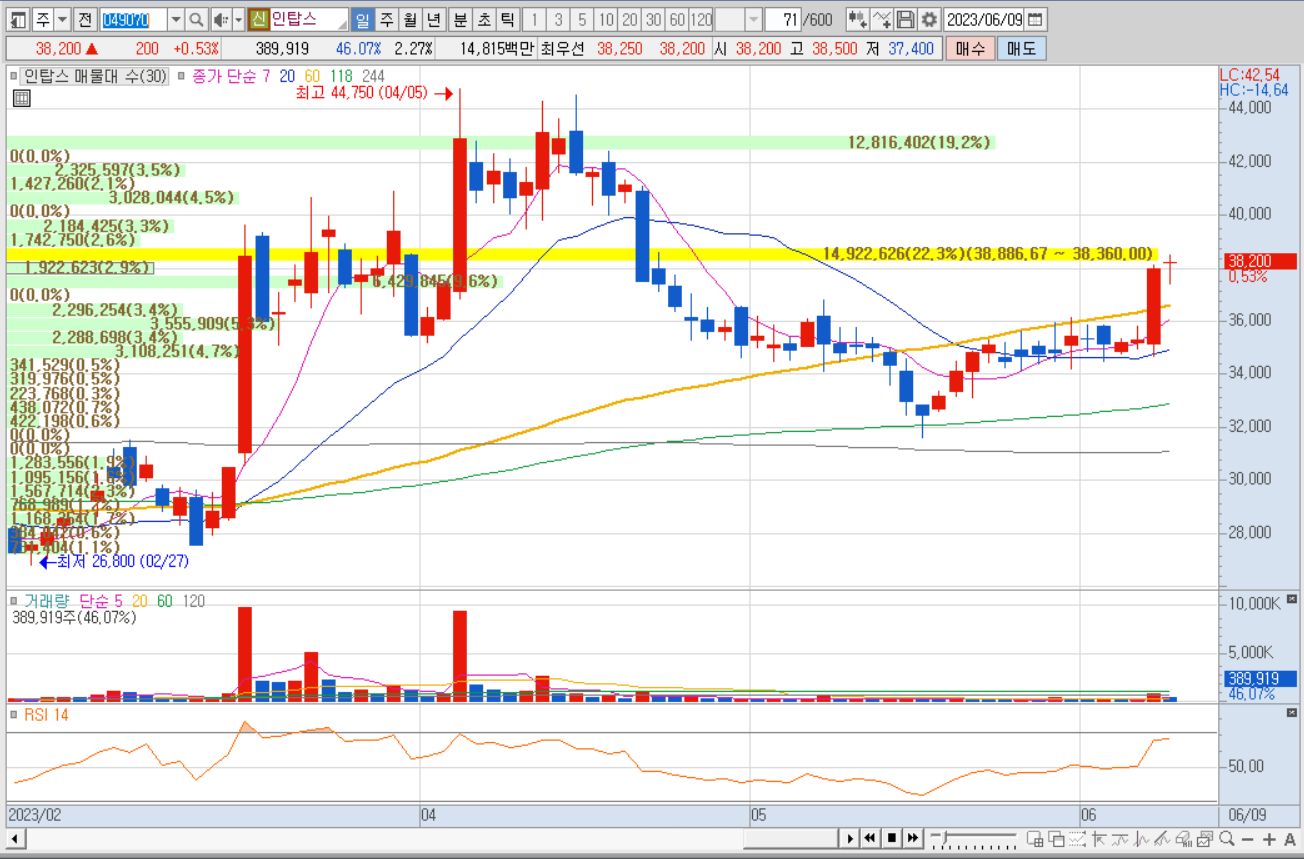Open the chart layout icon at far top-left
Viewport: 1304px width, 859px height.
pos(18,19)
